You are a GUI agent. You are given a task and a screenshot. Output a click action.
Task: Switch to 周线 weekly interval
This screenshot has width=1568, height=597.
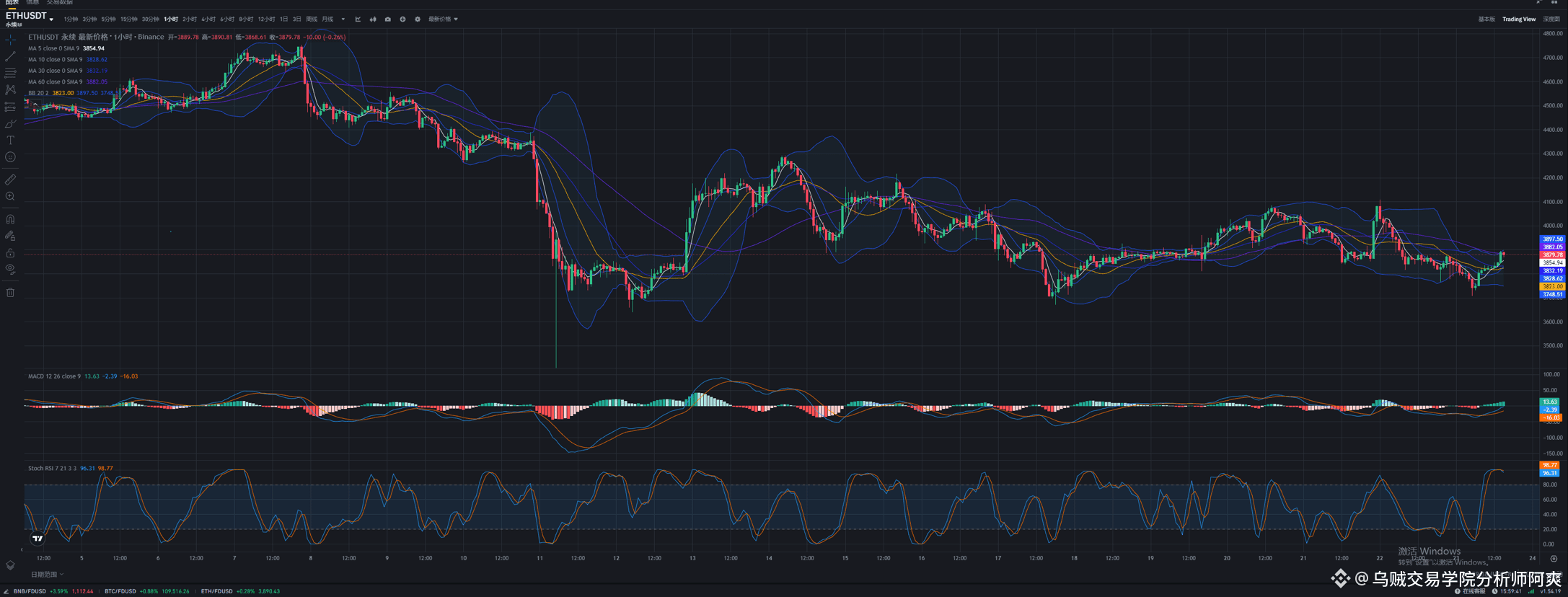[x=312, y=19]
